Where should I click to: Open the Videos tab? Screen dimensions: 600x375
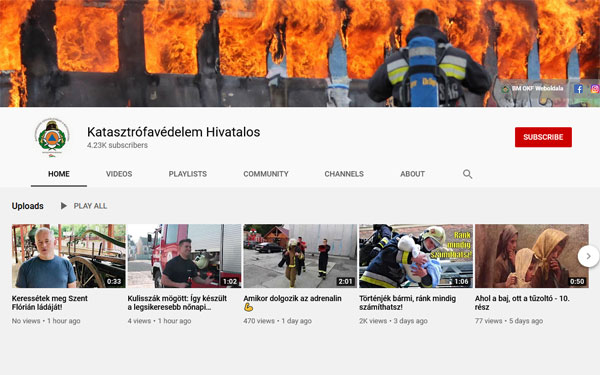tap(119, 174)
